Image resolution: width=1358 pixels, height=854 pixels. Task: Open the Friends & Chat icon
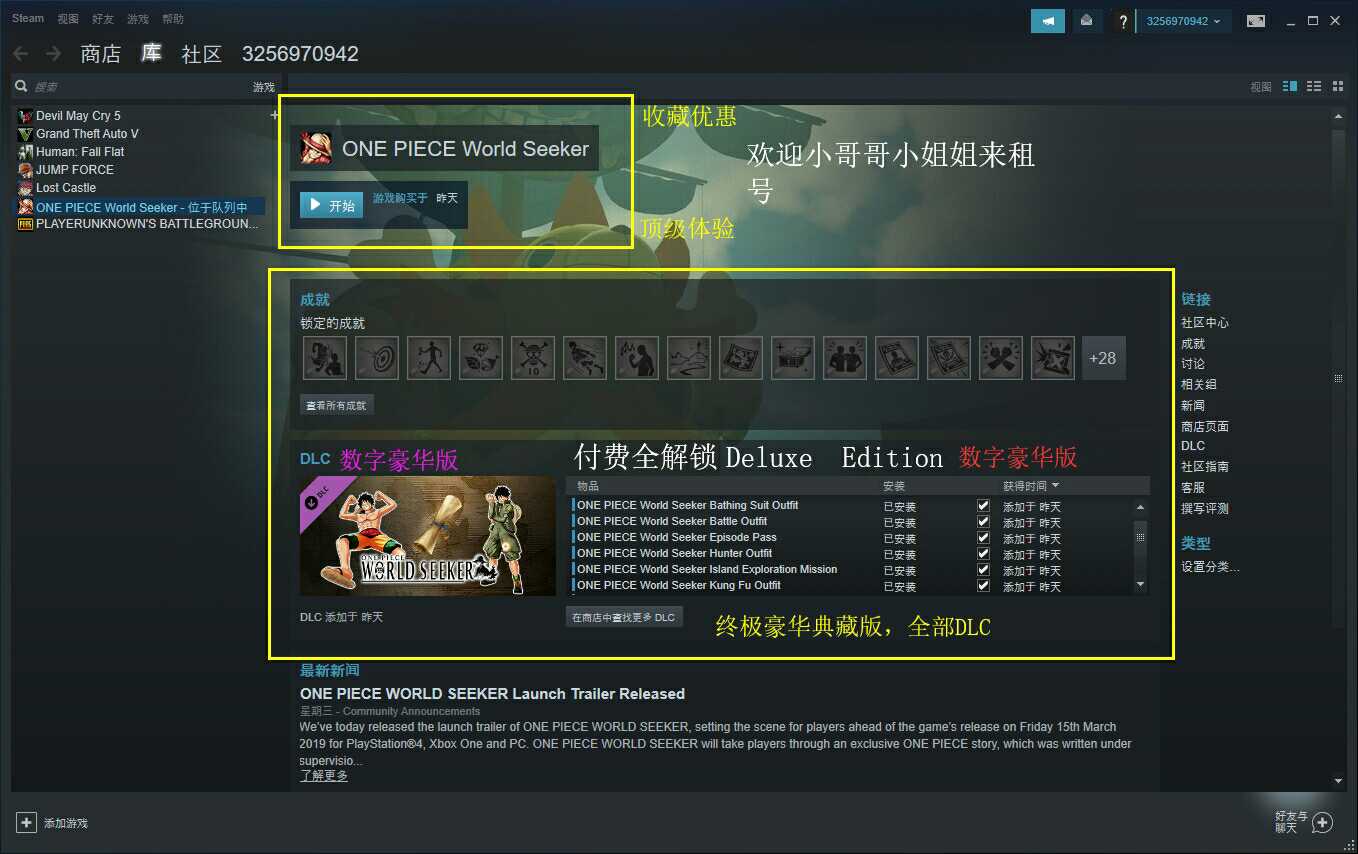tap(1322, 823)
